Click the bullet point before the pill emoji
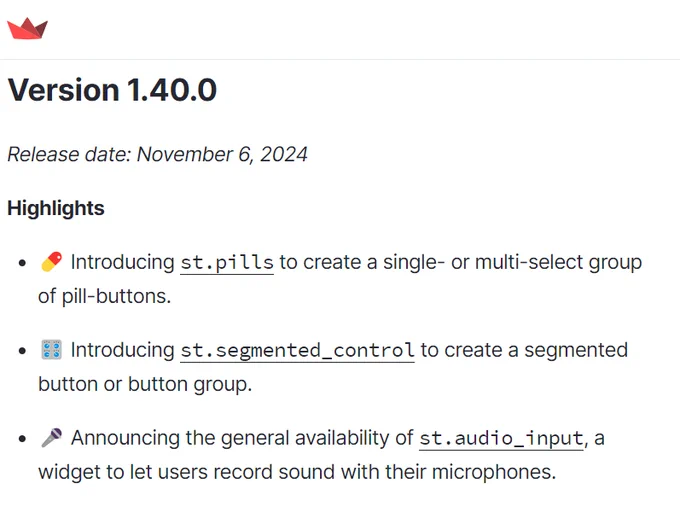 (23, 263)
